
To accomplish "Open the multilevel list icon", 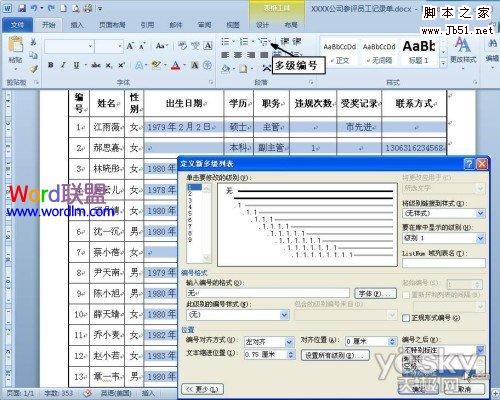I will 263,42.
